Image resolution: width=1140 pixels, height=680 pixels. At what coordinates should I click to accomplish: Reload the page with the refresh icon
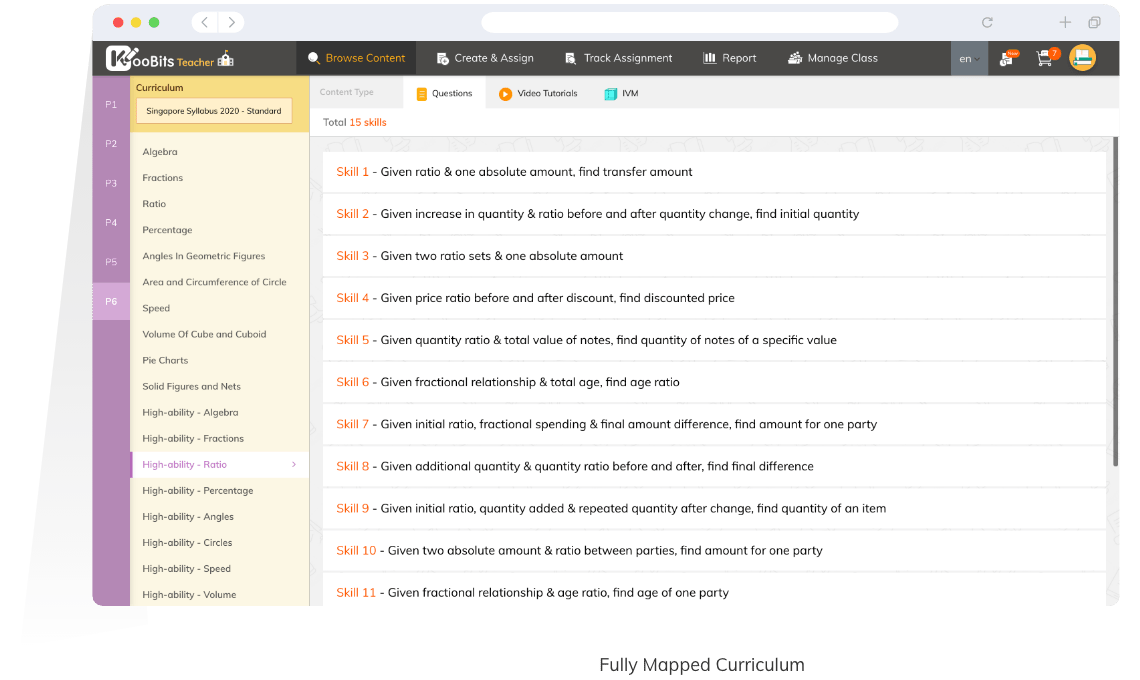point(987,23)
